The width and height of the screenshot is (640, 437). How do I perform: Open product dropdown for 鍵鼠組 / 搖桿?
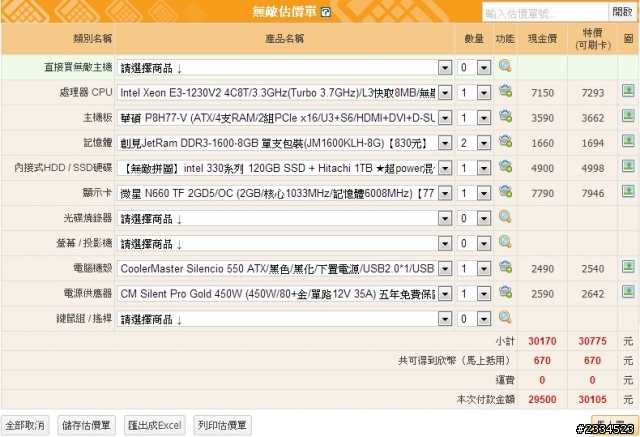(284, 319)
